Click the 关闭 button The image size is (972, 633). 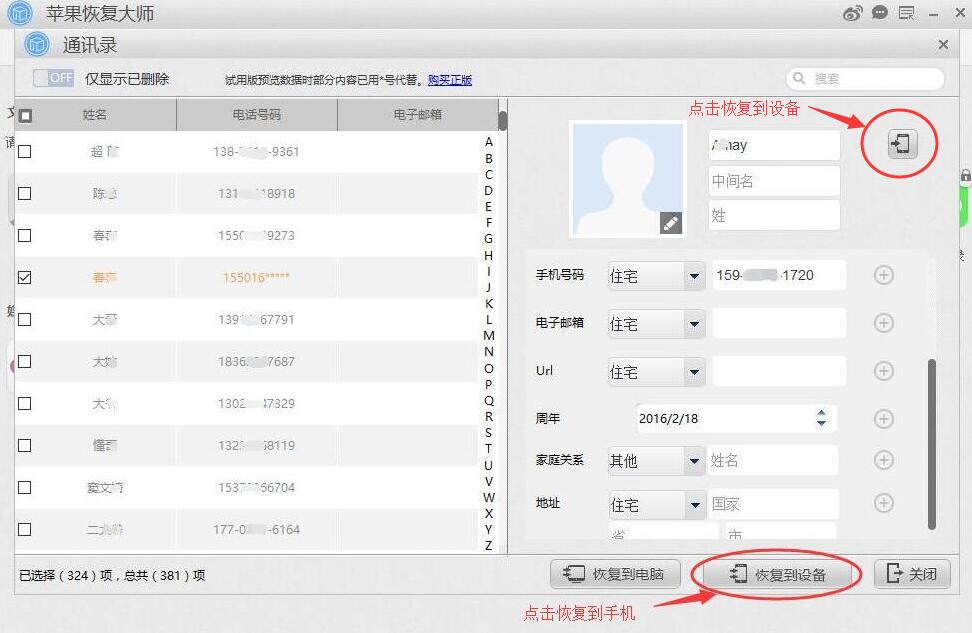click(x=912, y=574)
